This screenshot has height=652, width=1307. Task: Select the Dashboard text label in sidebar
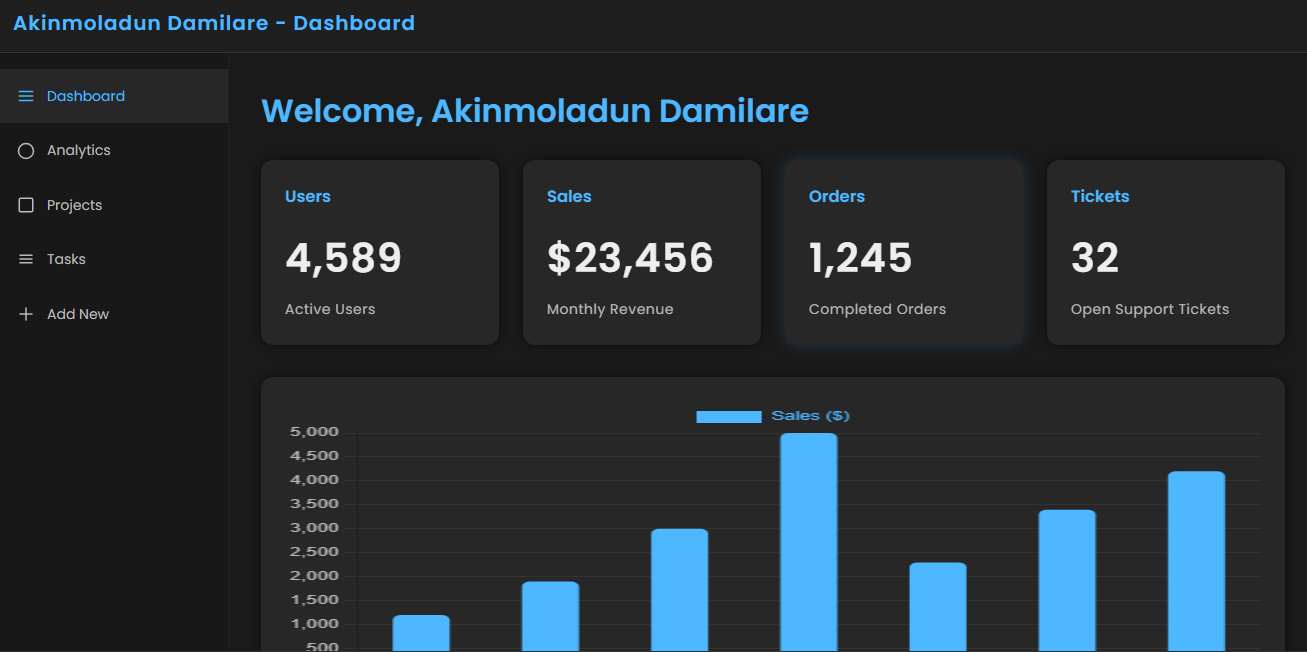click(86, 96)
